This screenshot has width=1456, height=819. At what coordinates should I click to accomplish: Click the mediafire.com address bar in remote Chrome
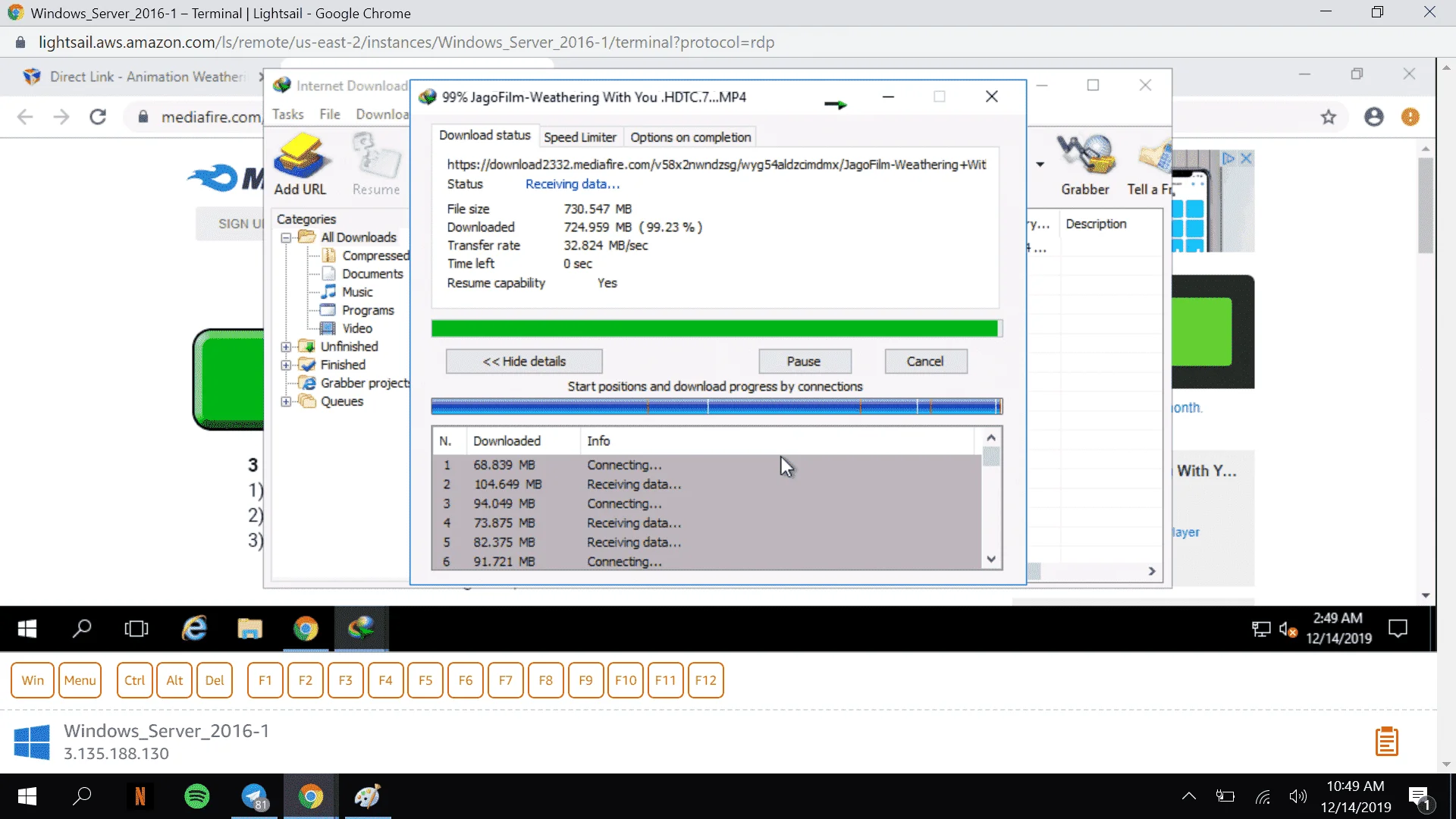click(x=211, y=118)
